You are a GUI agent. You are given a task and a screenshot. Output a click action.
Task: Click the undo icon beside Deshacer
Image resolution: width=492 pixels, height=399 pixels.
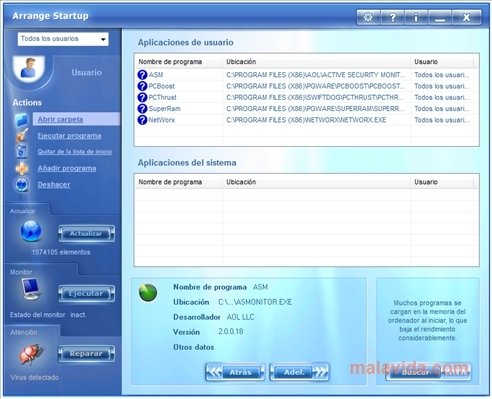coord(22,185)
